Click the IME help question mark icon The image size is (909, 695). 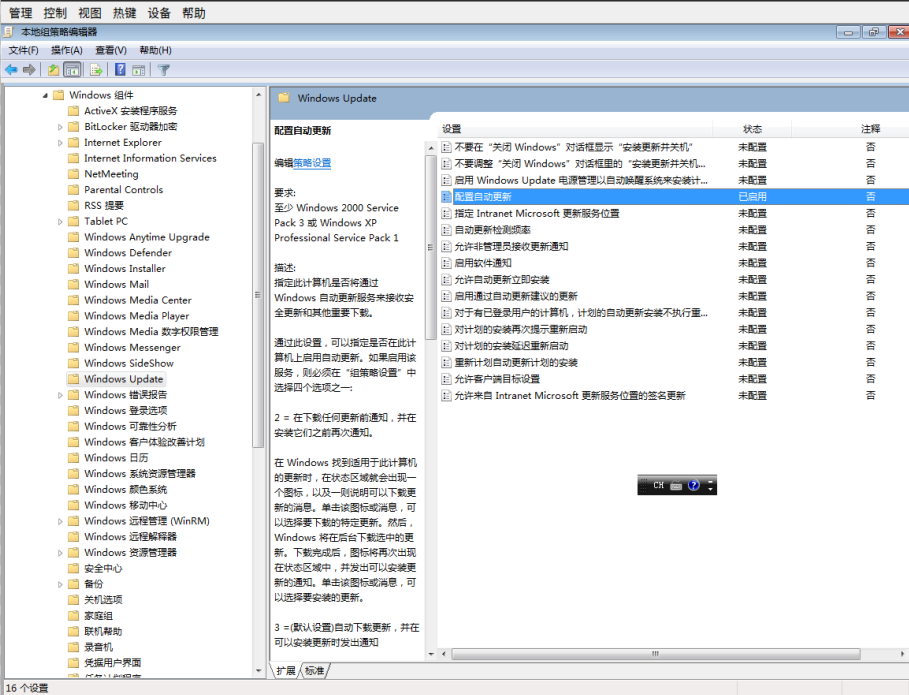pyautogui.click(x=693, y=485)
